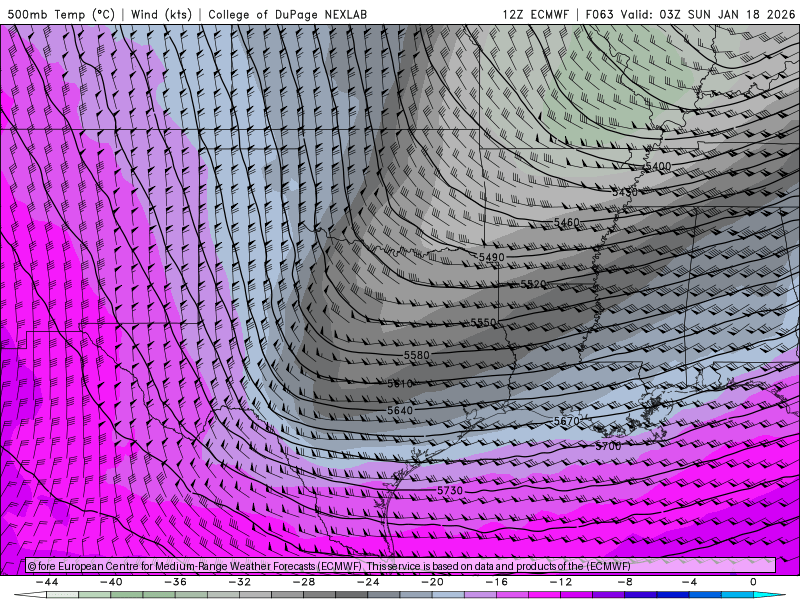Click the cyan arrow tip of colorbar

tap(768, 595)
